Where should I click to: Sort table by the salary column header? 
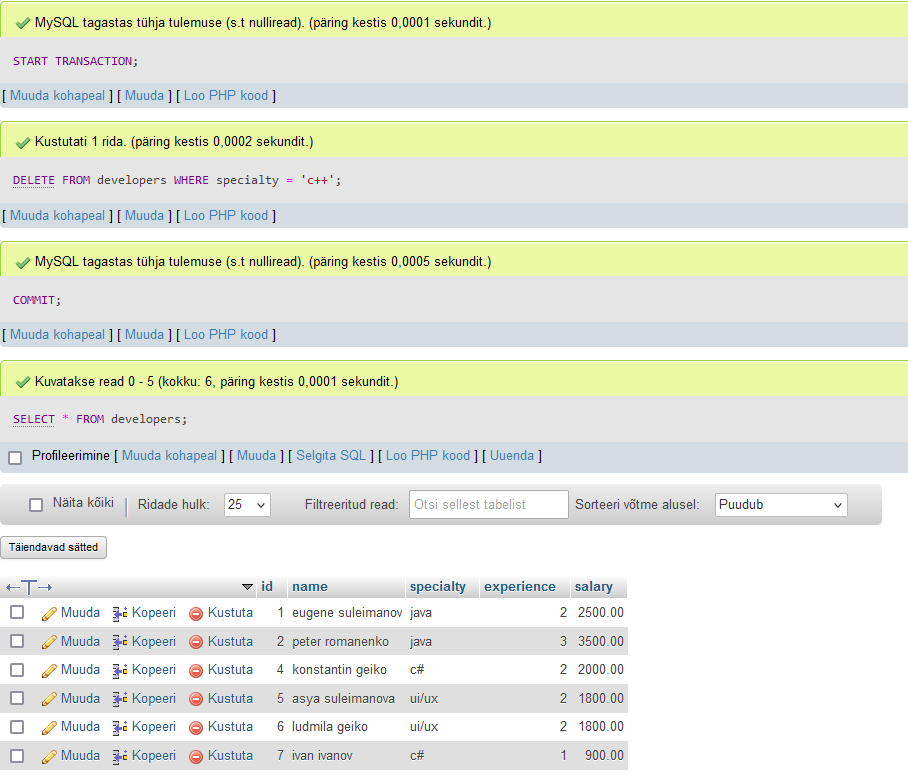tap(593, 587)
